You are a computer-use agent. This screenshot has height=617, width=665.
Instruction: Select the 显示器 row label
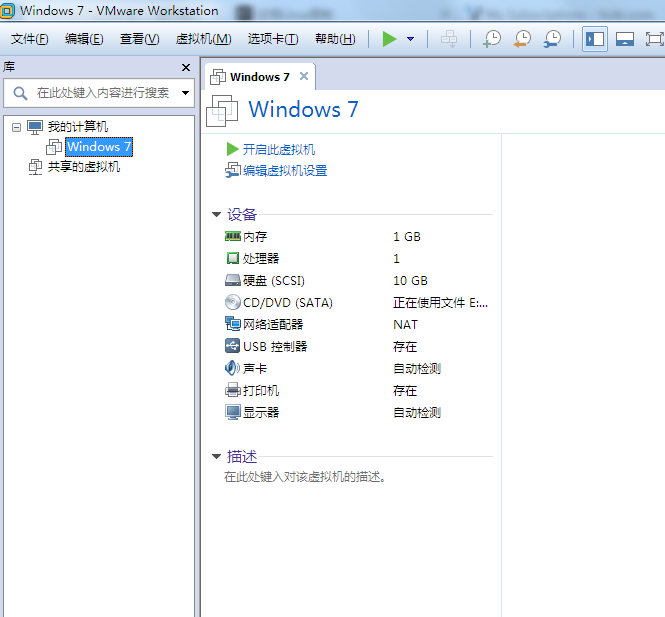[x=261, y=413]
